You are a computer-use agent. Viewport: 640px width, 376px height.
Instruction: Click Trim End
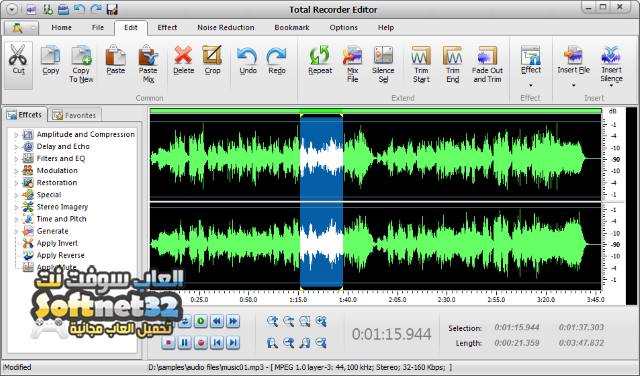(x=453, y=65)
